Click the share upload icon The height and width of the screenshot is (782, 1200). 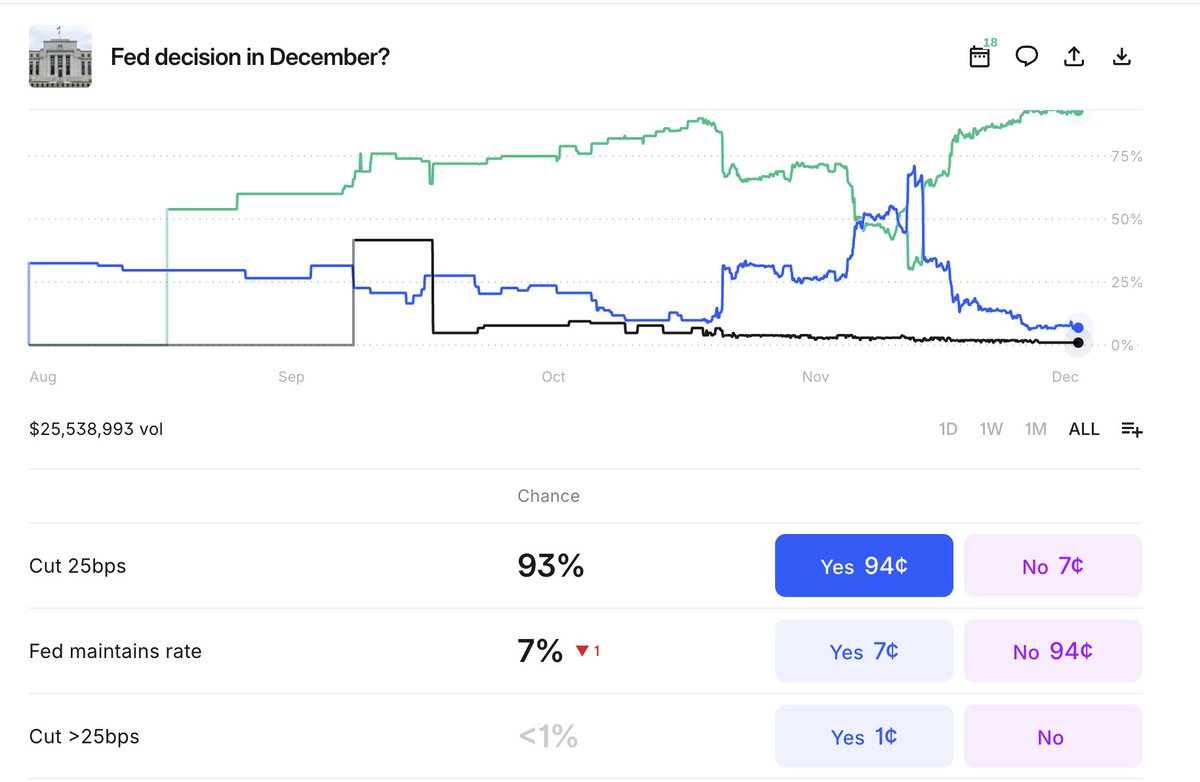click(x=1074, y=56)
